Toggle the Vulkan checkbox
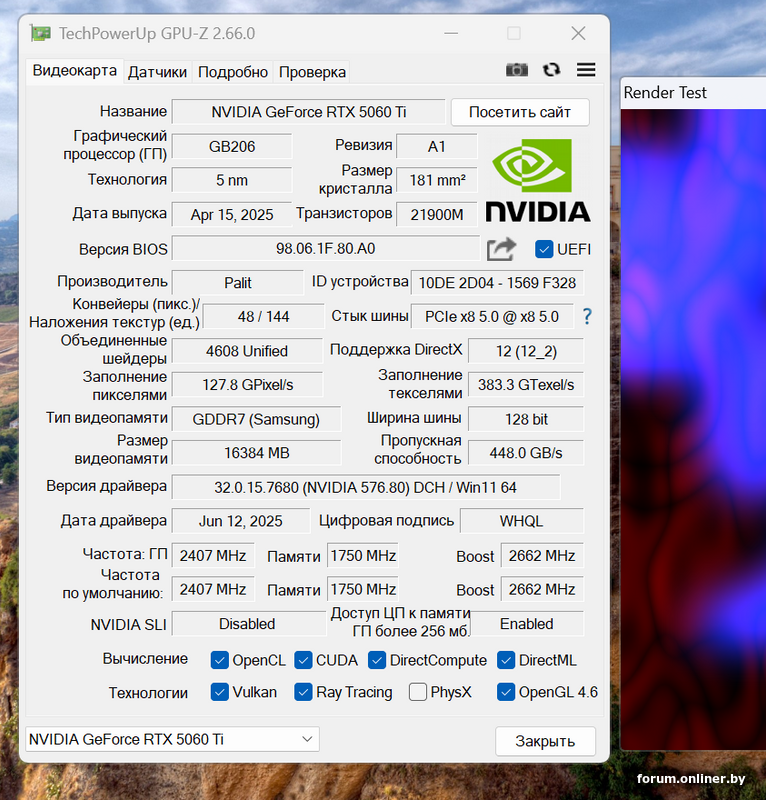 [219, 692]
